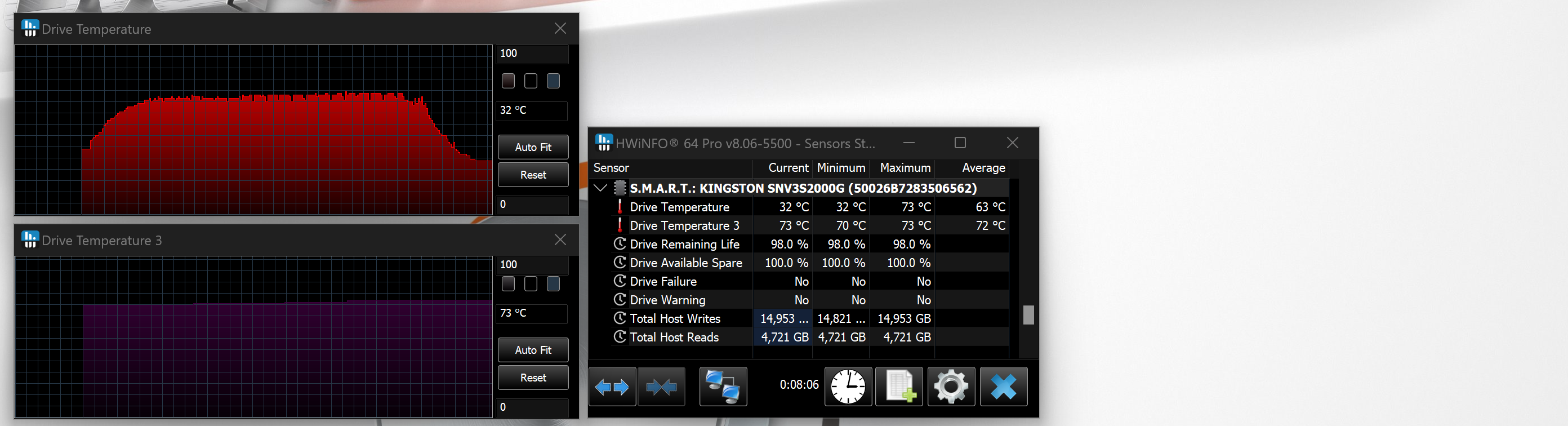This screenshot has height=426, width=1568.
Task: Click the maximum value field 100 in Drive Temperature 3 window
Action: click(533, 265)
